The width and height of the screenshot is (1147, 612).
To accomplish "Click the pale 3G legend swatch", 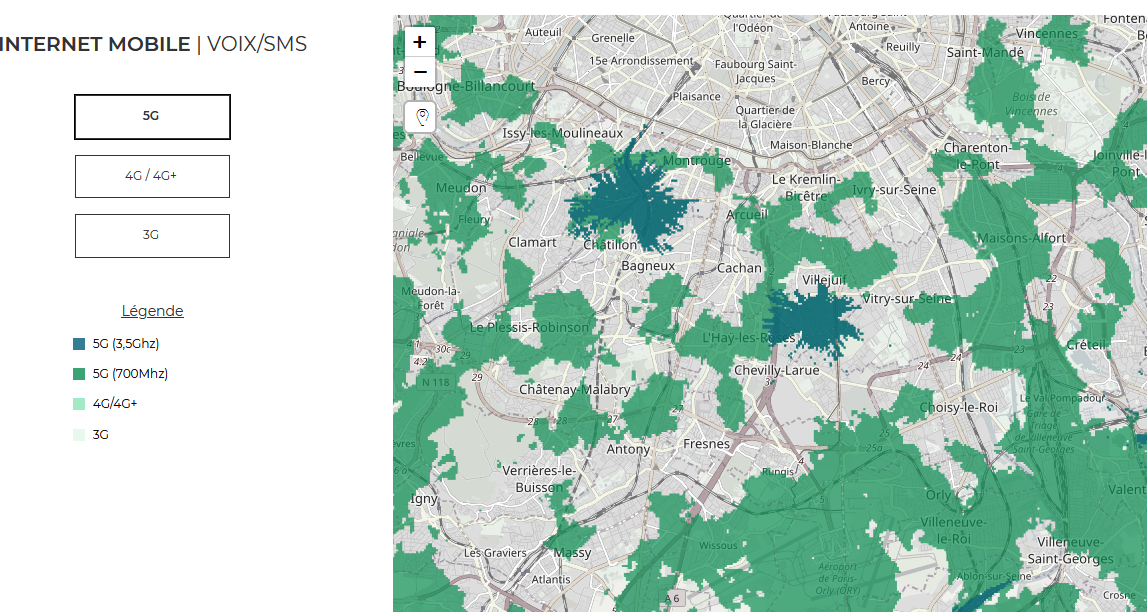I will (x=79, y=434).
